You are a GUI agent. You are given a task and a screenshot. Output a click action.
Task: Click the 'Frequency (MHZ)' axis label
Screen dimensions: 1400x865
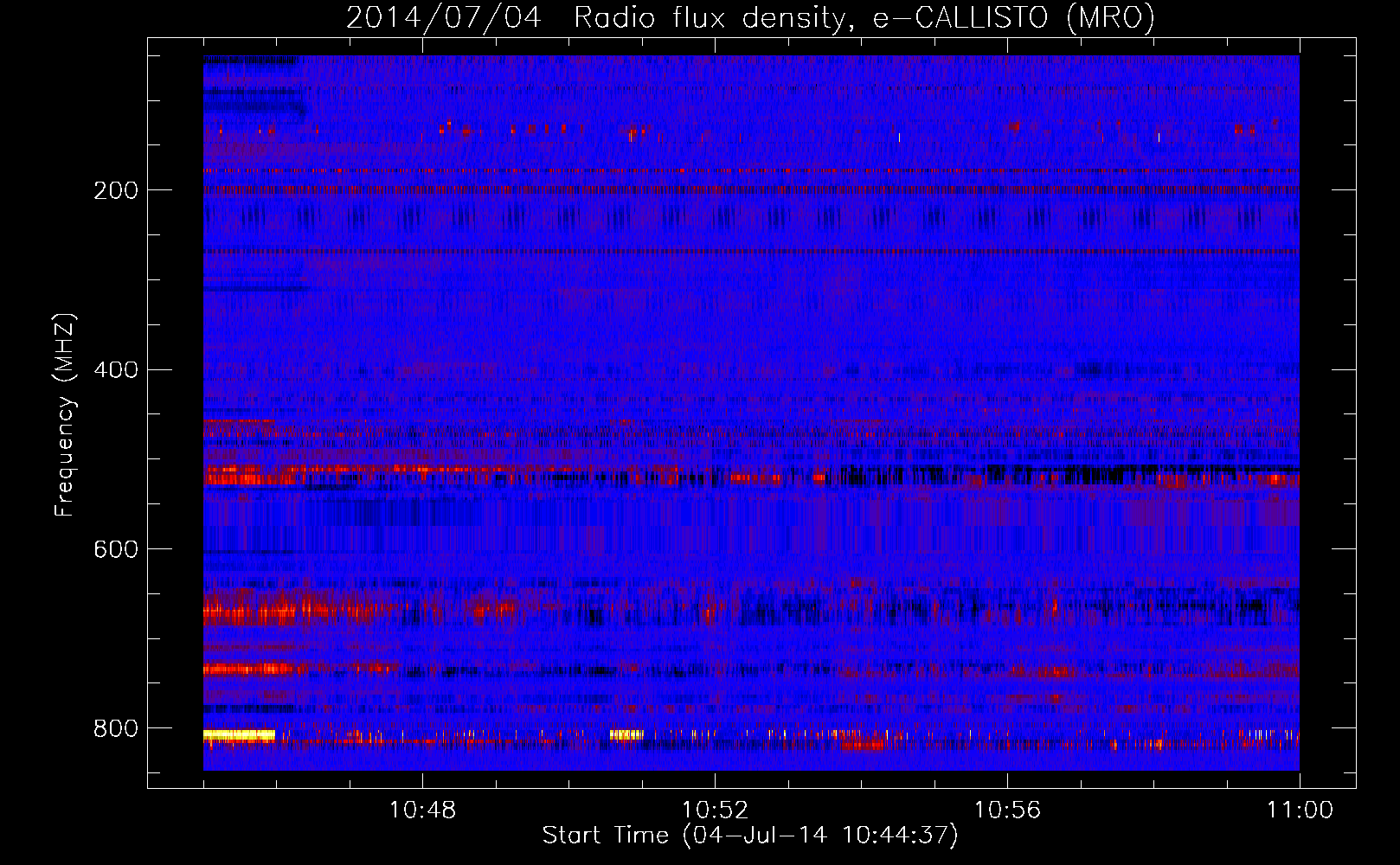[x=65, y=415]
